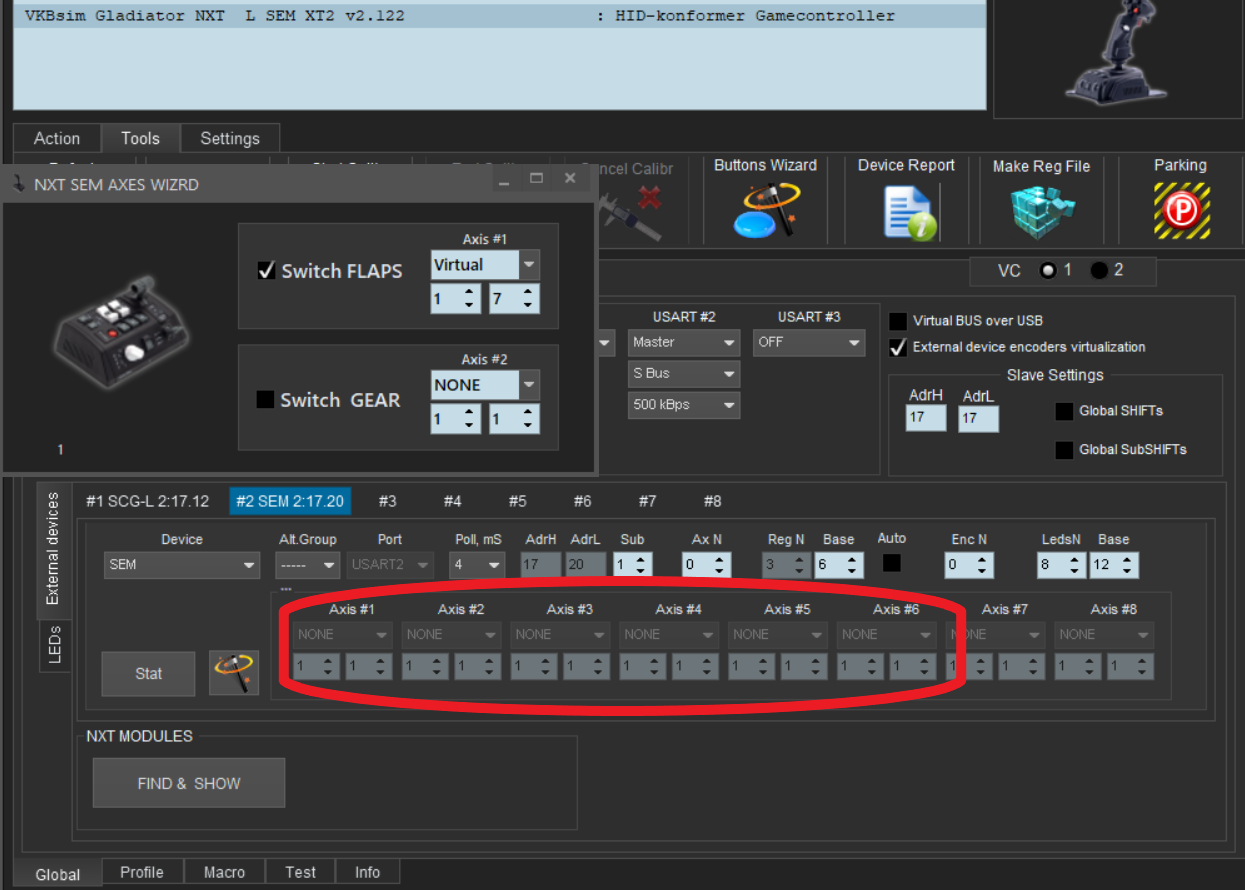Toggle Global SubSHIFTs checkbox
Image resolution: width=1245 pixels, height=890 pixels.
[x=1064, y=450]
